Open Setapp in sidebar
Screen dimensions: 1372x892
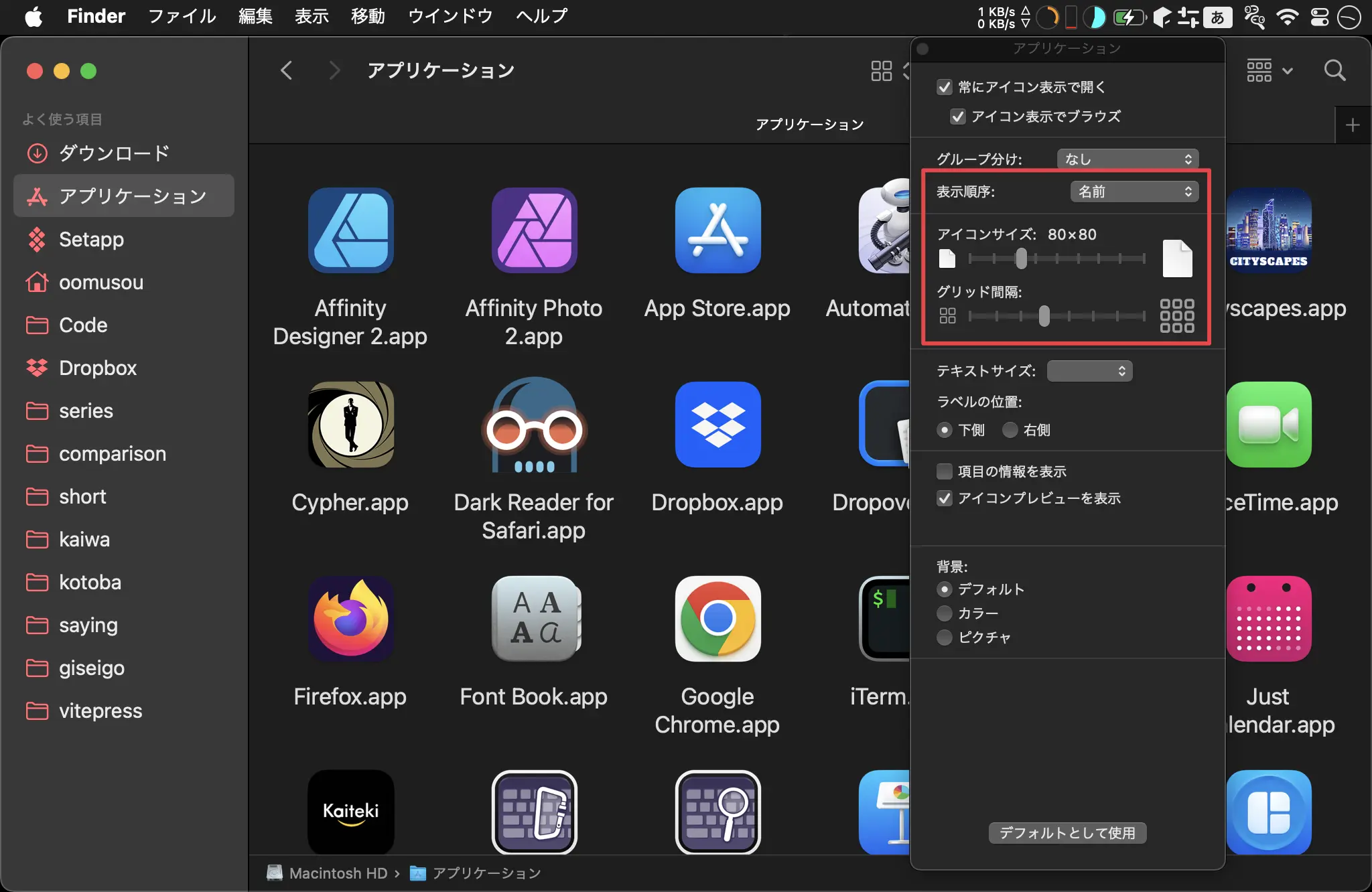pos(124,239)
